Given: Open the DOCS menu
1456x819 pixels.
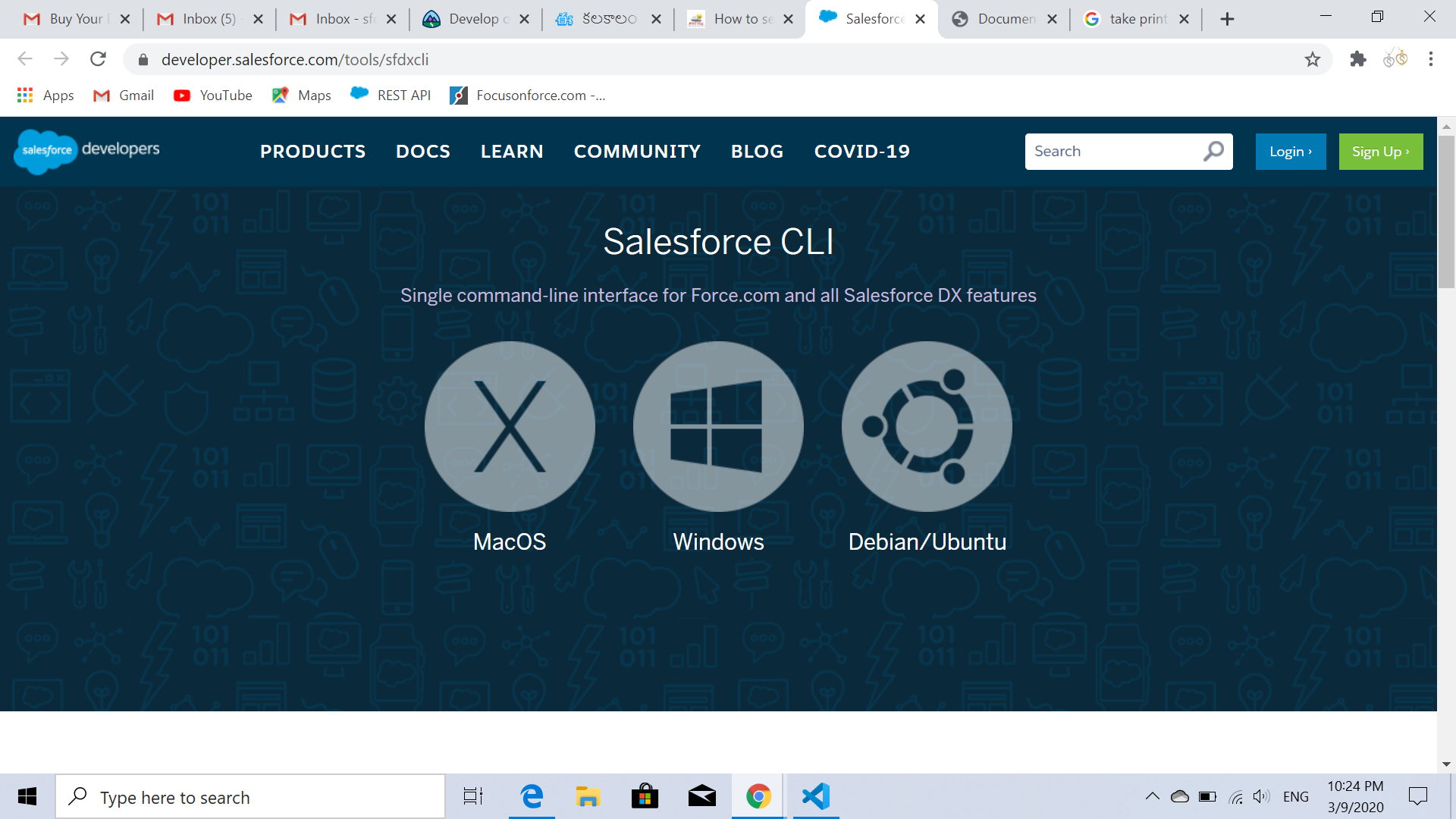Looking at the screenshot, I should (423, 152).
